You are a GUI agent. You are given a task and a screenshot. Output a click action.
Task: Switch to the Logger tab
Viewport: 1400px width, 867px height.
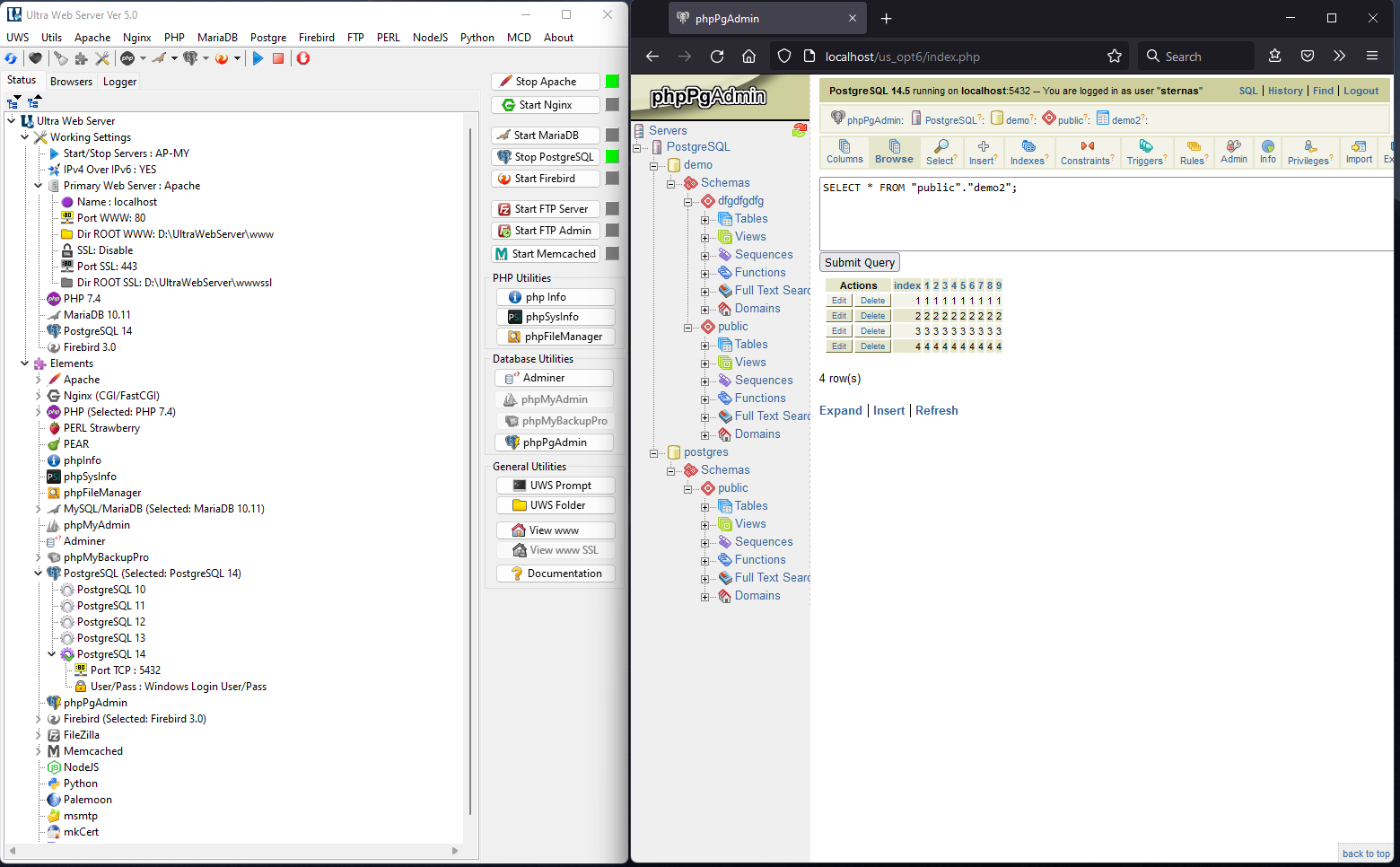[119, 81]
